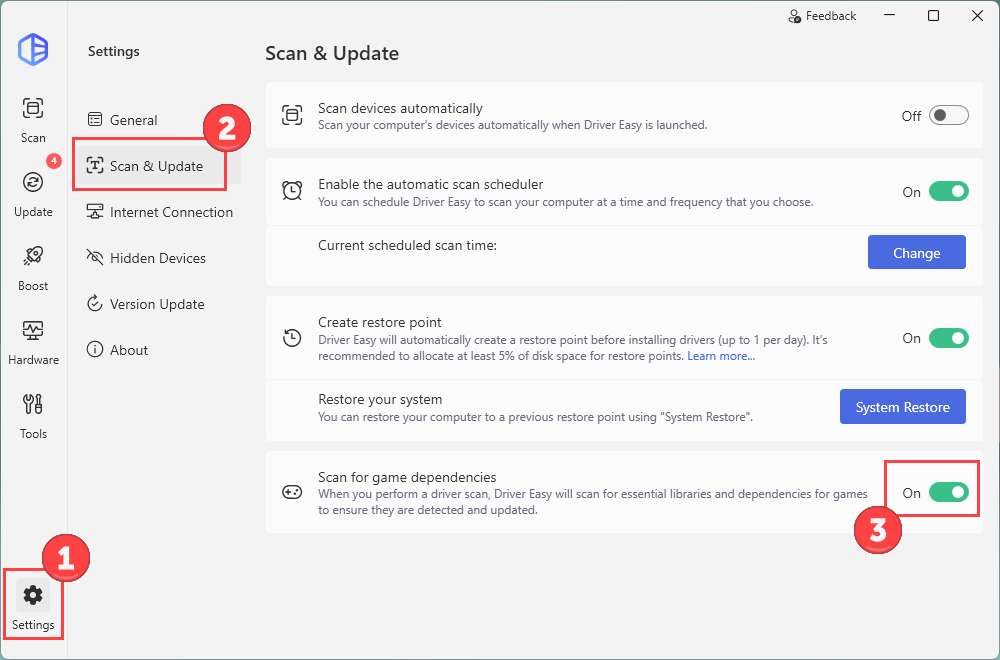Open the Scan section in sidebar
Viewport: 1000px width, 660px height.
tap(33, 118)
